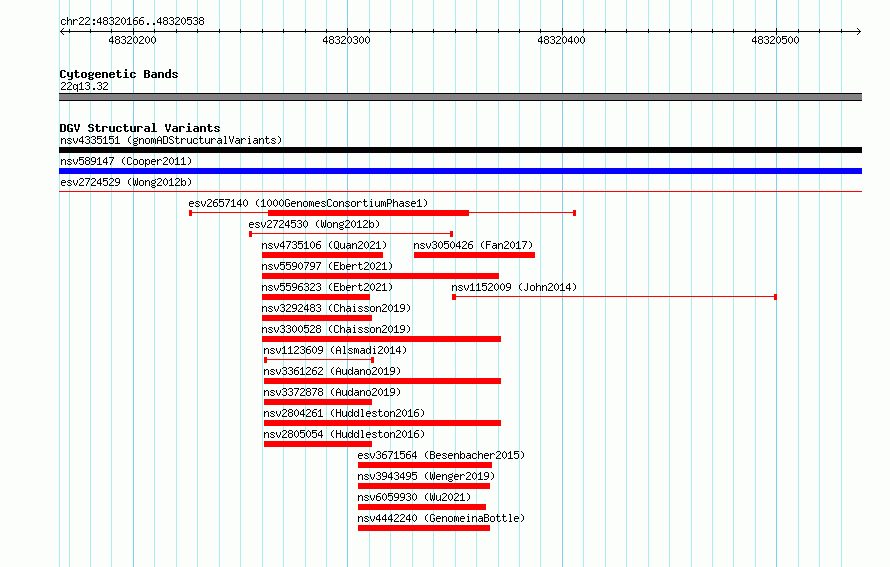Viewport: 890px width, 567px height.
Task: Click the red bar under nsv6059930
Action: (422, 507)
